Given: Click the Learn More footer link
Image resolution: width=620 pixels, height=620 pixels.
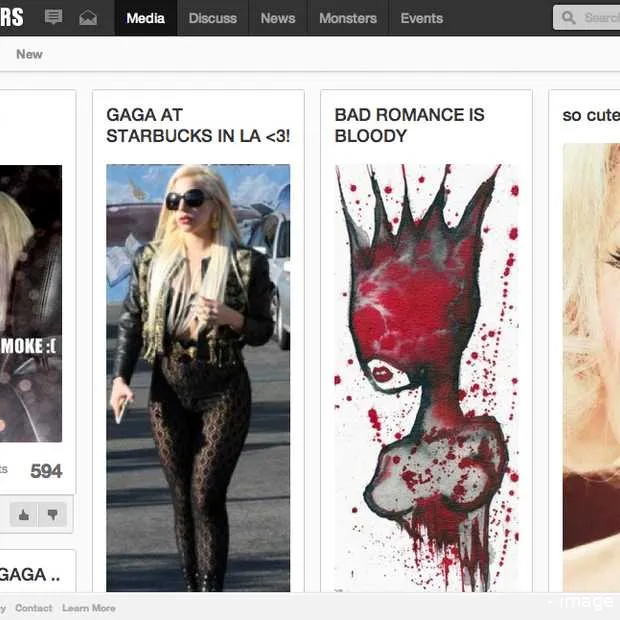Looking at the screenshot, I should coord(89,608).
